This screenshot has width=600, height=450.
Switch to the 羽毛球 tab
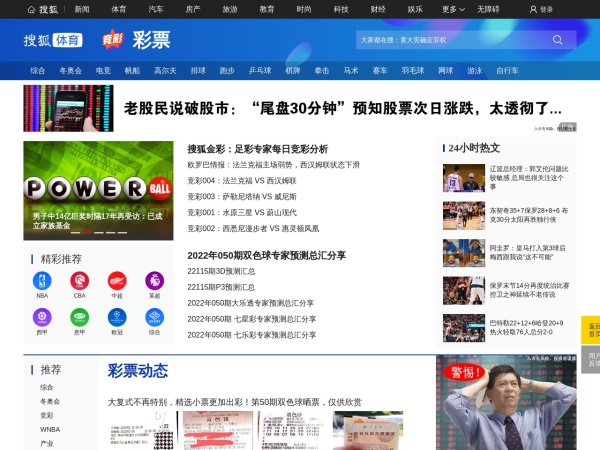point(413,71)
